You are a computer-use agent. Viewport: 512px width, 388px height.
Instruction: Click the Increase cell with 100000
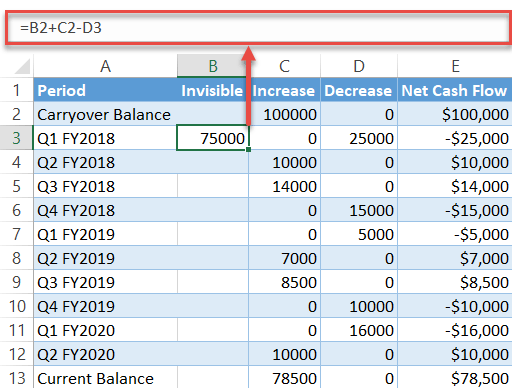(x=284, y=114)
